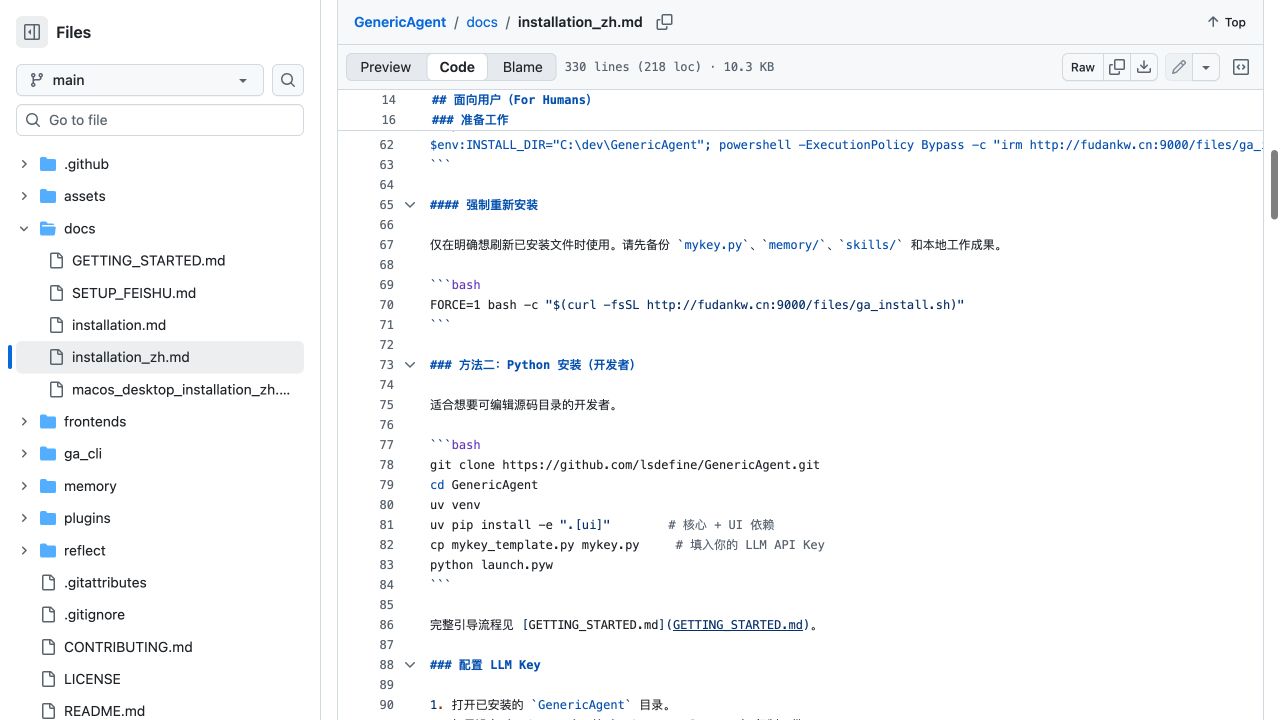Expand the memory folder chevron
The height and width of the screenshot is (720, 1280).
coord(24,486)
